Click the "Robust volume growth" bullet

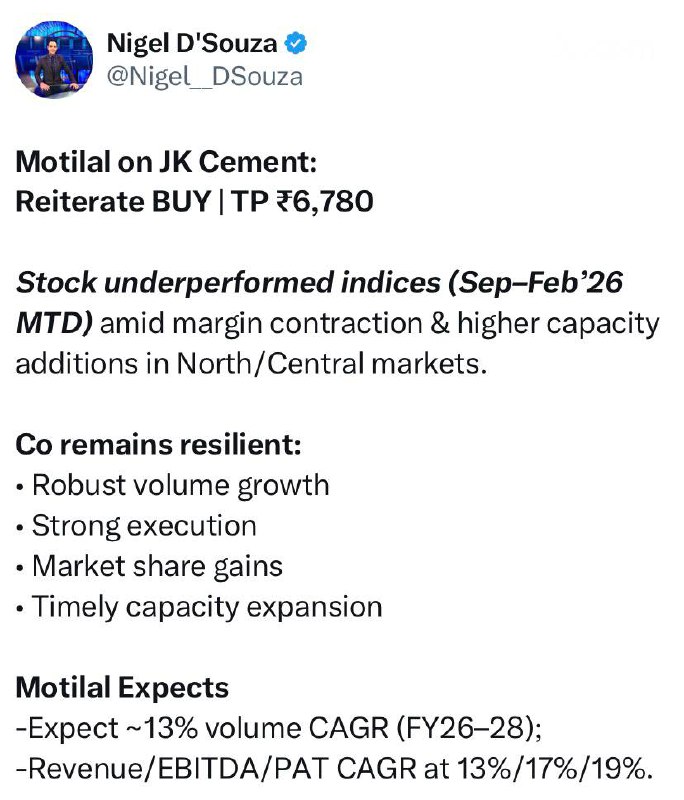(x=180, y=485)
